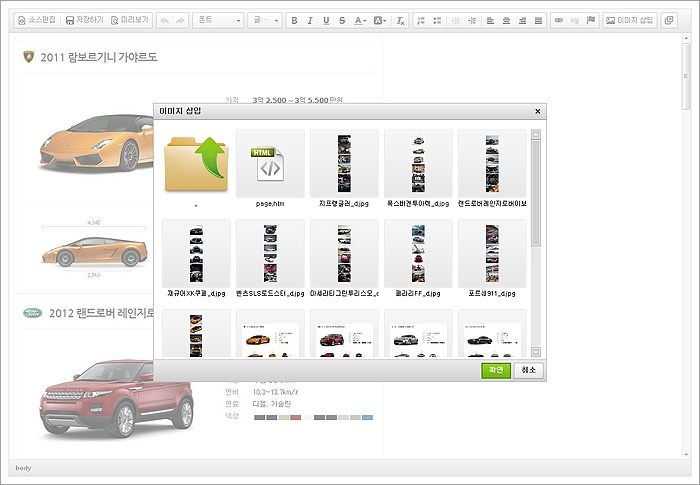Toggle underline formatting
Viewport: 700px width, 485px height.
point(326,21)
